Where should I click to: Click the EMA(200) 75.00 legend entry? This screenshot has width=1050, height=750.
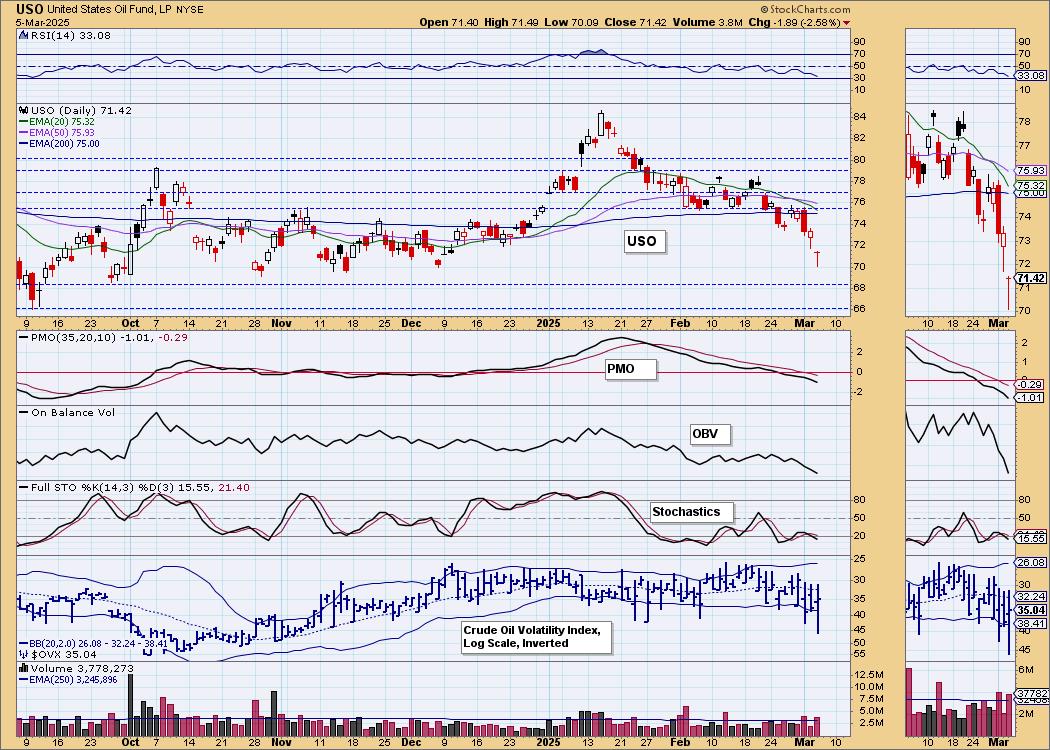59,143
